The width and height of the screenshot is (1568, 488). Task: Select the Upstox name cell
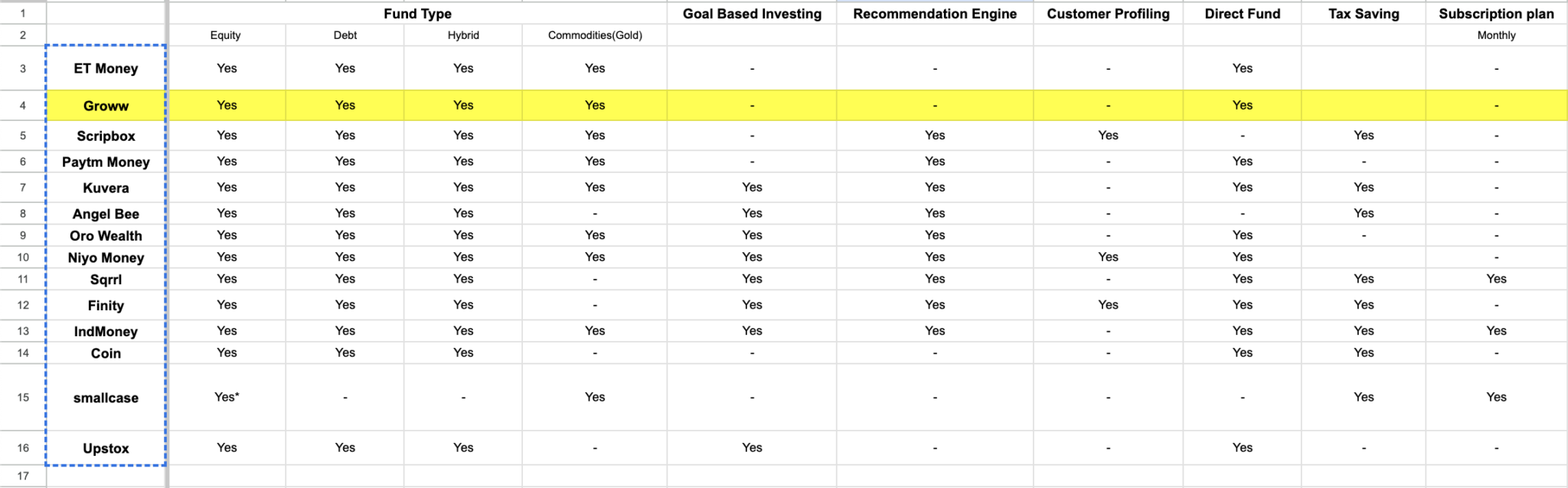coord(106,448)
